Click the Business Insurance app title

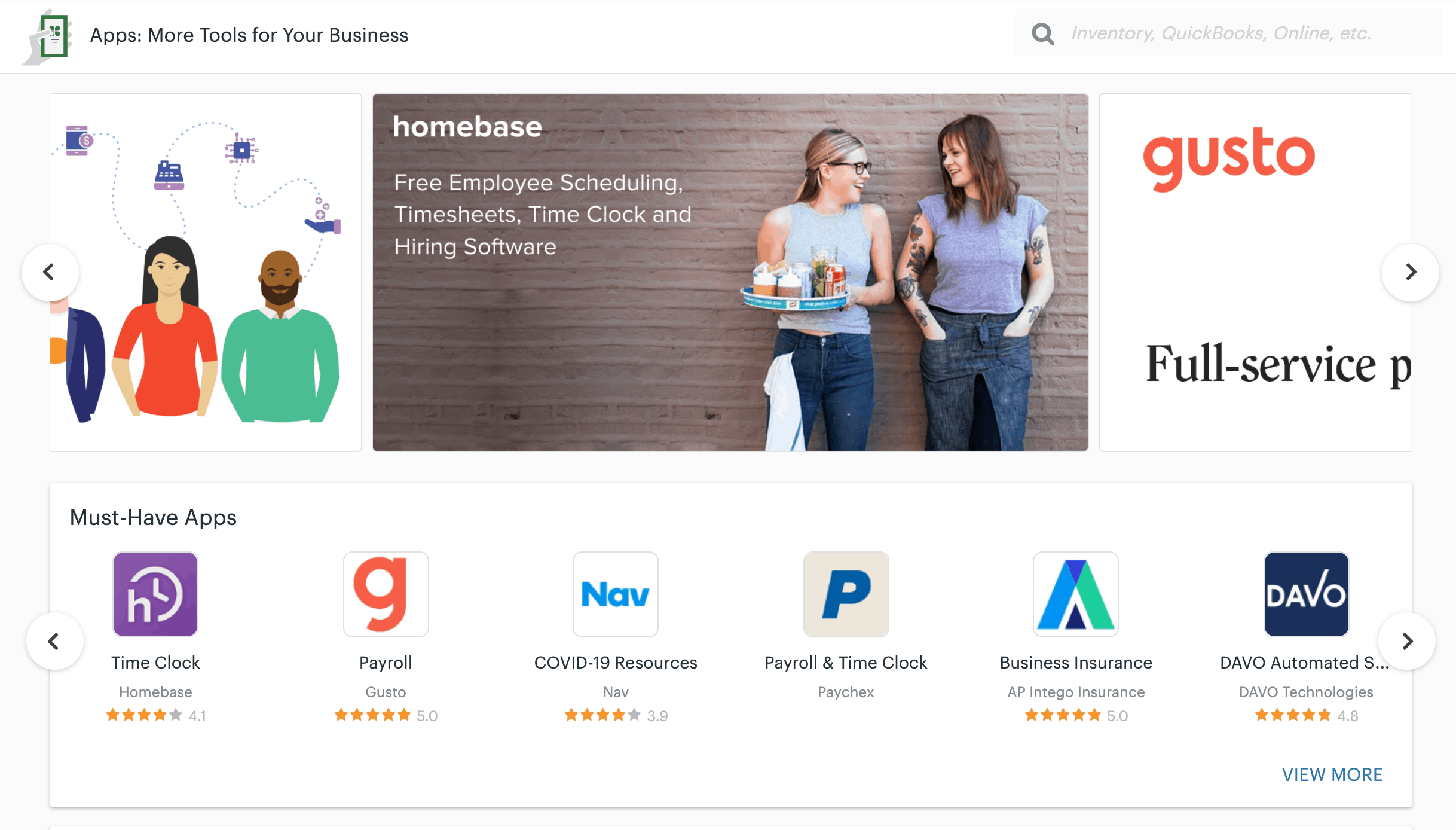coord(1076,663)
